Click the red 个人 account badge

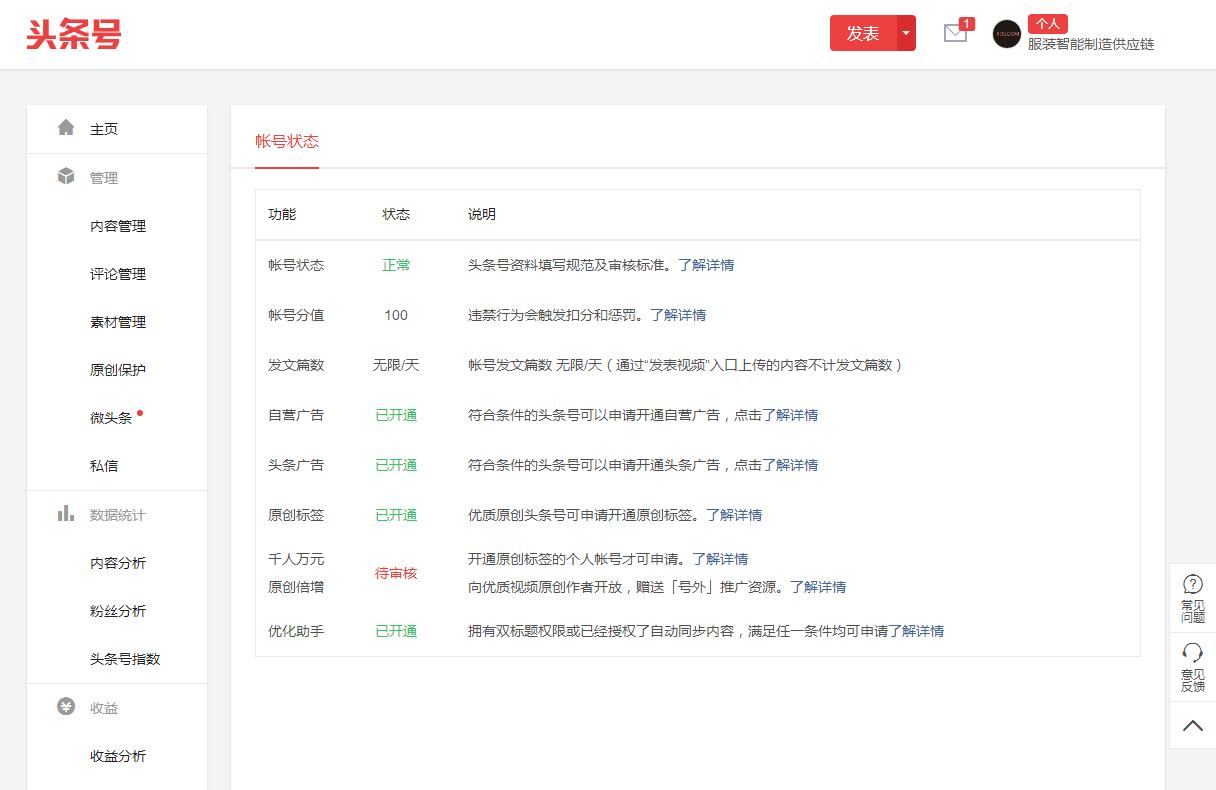click(x=1047, y=24)
